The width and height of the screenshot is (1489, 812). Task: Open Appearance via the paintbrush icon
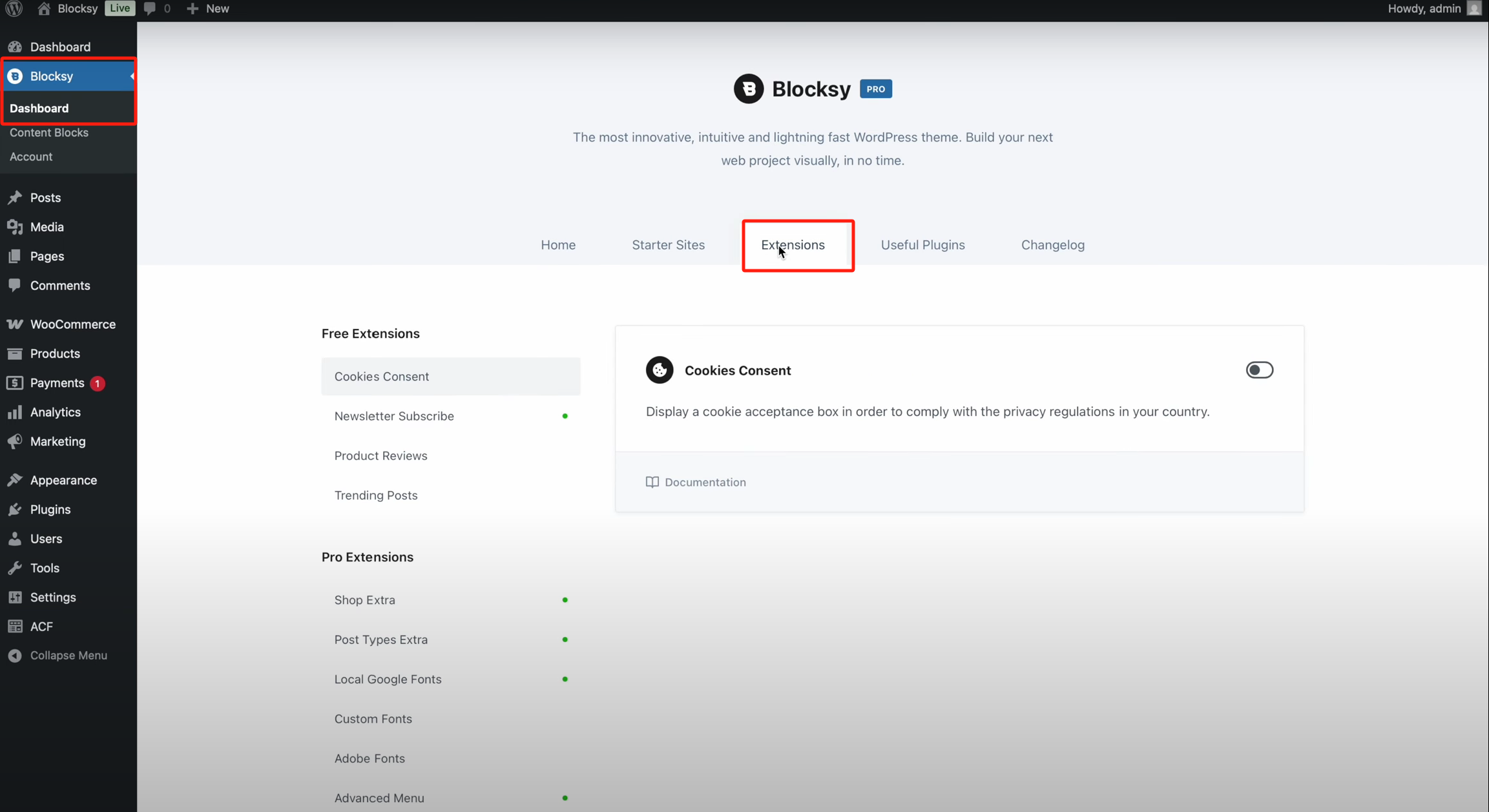point(16,480)
